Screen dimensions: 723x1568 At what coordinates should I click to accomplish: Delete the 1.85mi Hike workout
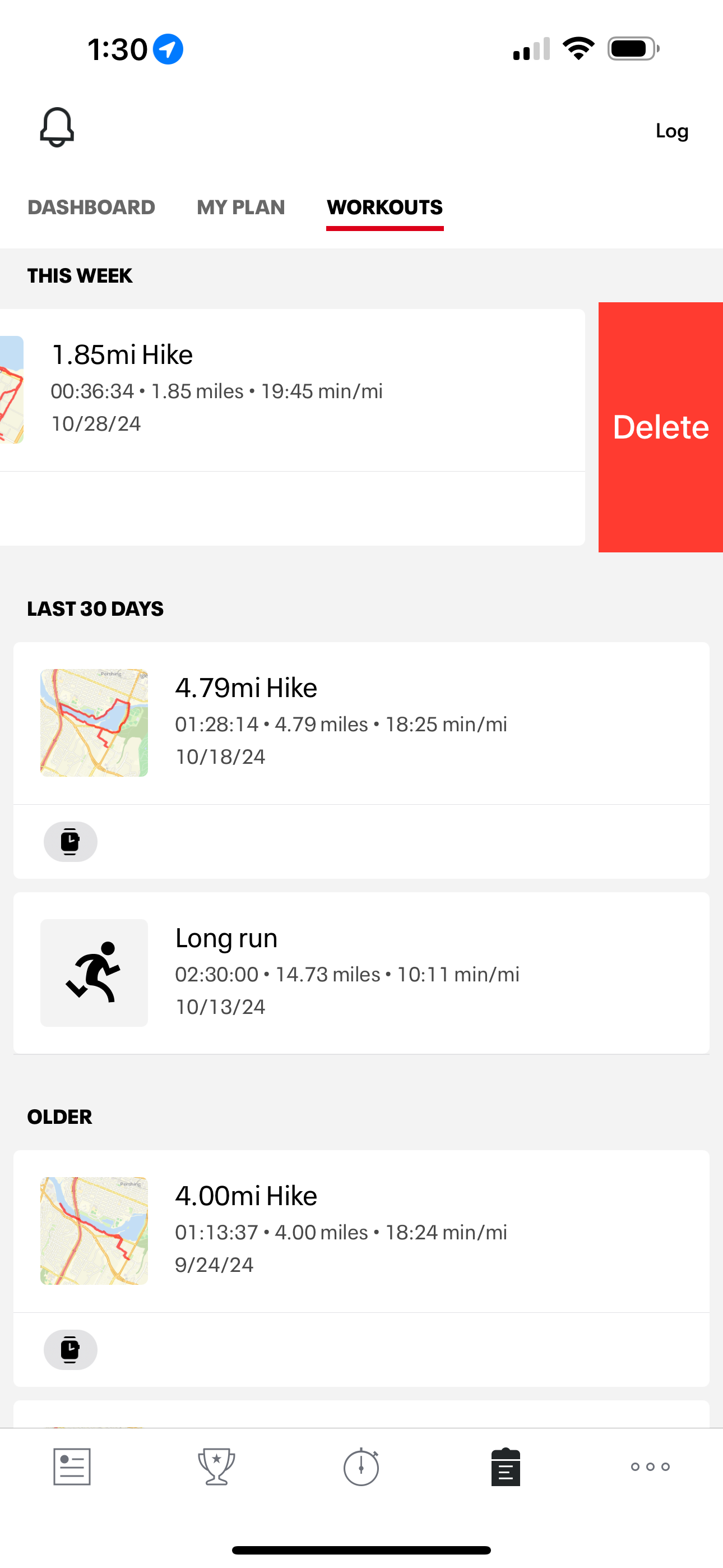point(661,427)
